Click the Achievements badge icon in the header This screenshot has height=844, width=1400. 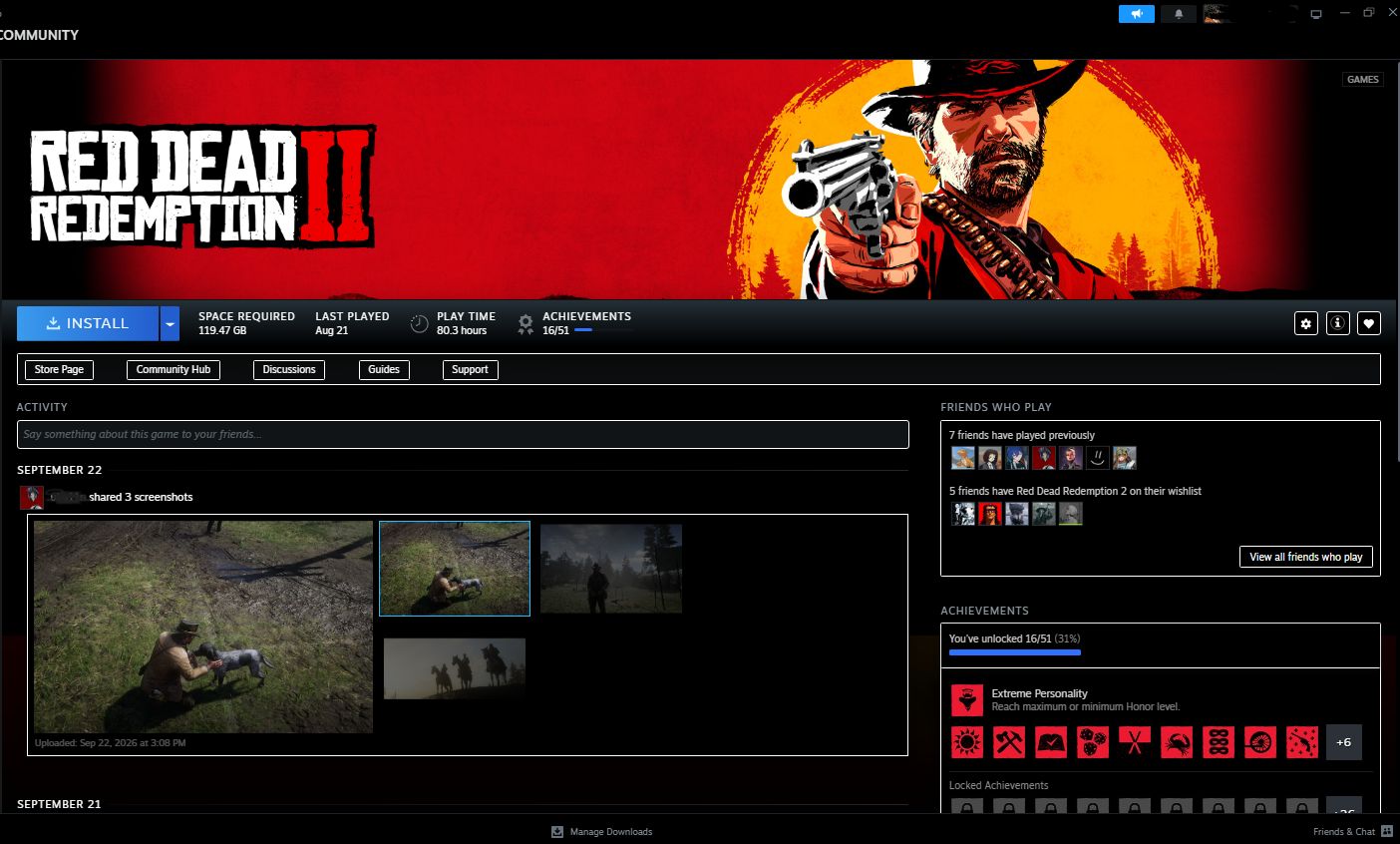(x=525, y=323)
